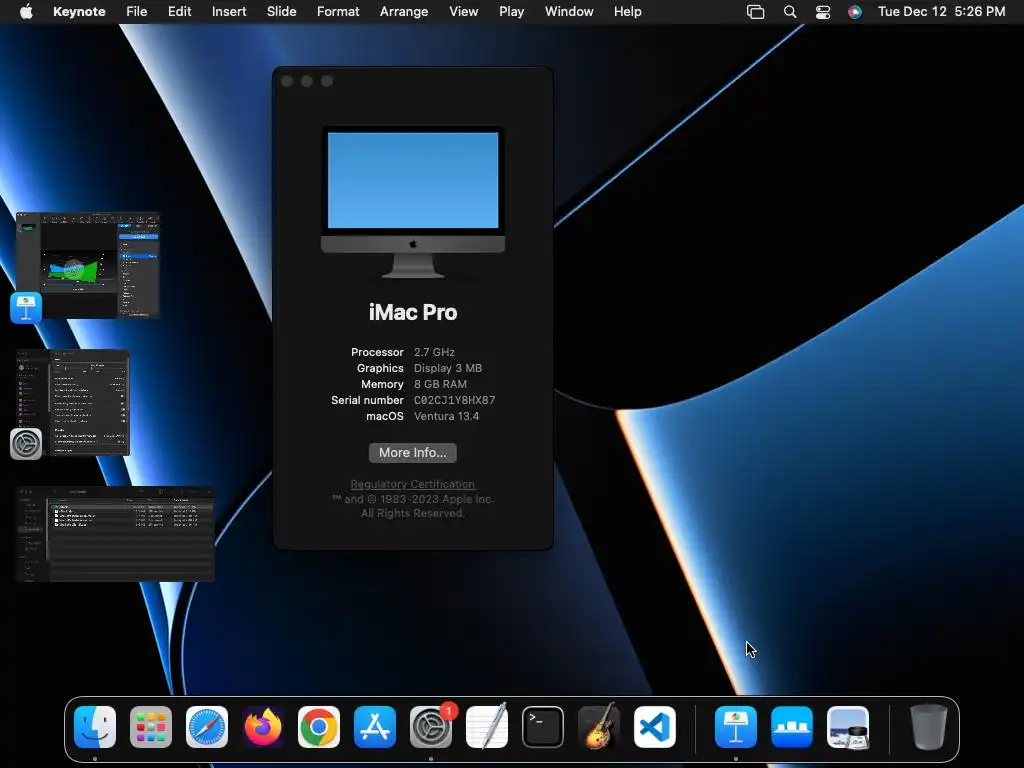Open the Window menu

pos(569,11)
